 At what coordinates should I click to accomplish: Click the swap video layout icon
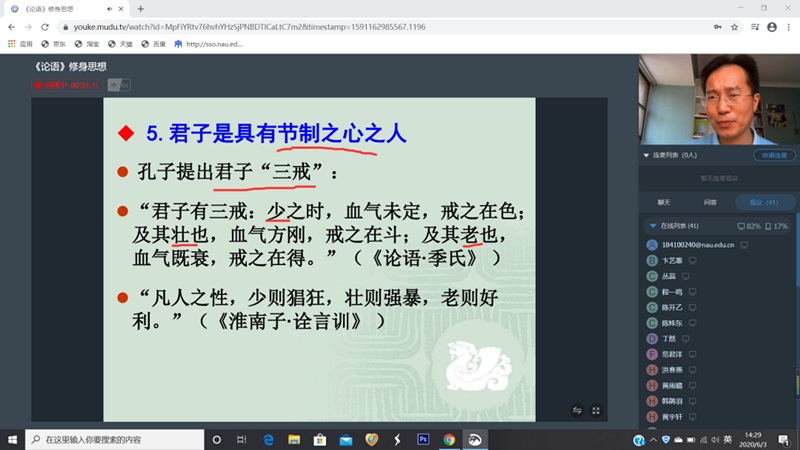pos(577,410)
